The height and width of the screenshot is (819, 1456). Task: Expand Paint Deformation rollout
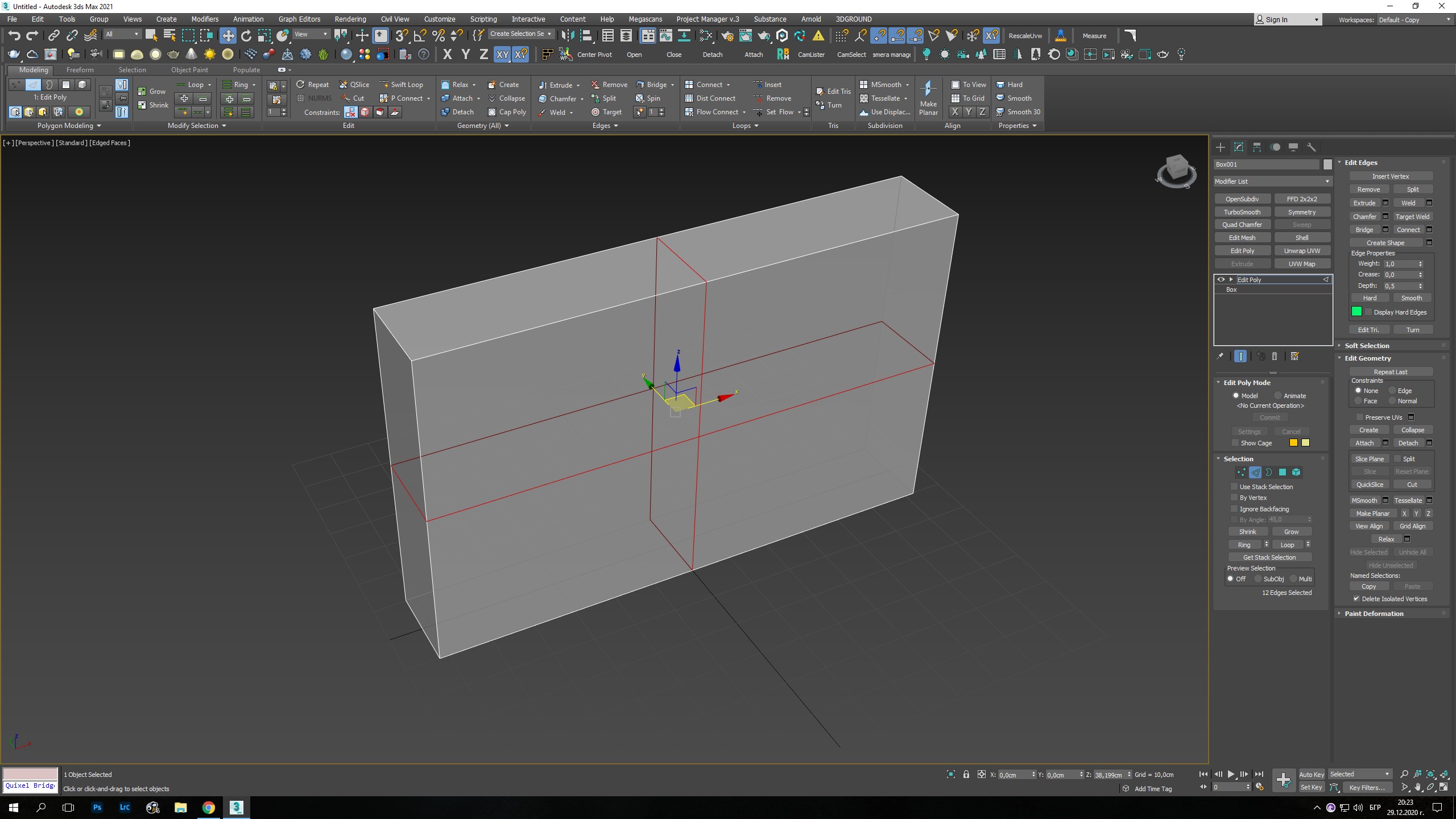click(x=1374, y=614)
